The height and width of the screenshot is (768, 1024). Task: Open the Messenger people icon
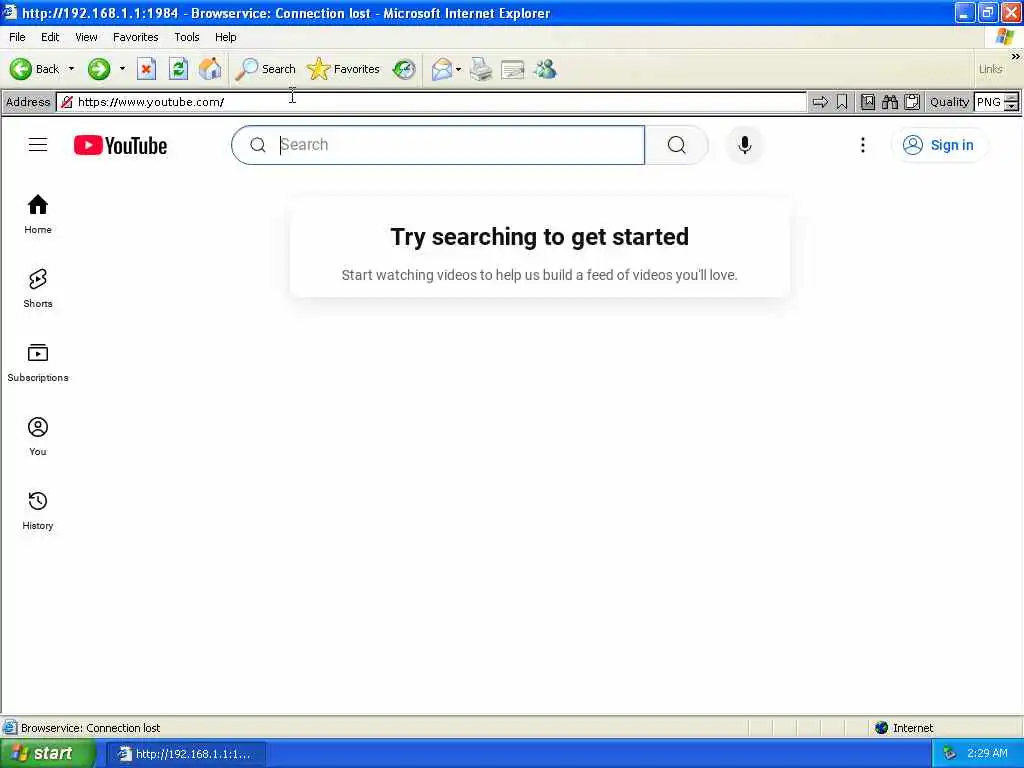coord(545,69)
